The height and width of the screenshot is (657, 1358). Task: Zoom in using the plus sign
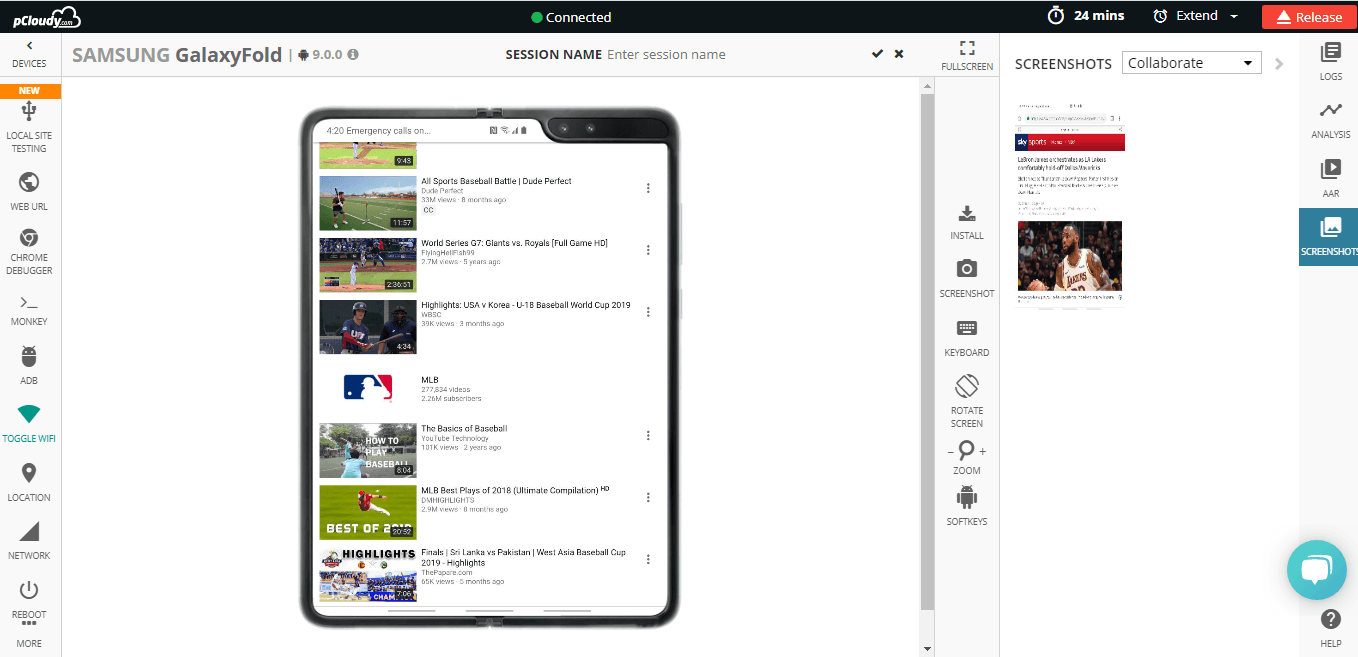(x=983, y=452)
